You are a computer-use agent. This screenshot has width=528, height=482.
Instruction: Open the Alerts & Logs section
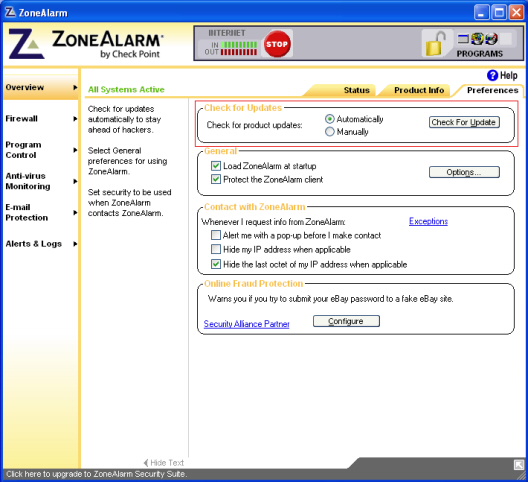pos(33,244)
